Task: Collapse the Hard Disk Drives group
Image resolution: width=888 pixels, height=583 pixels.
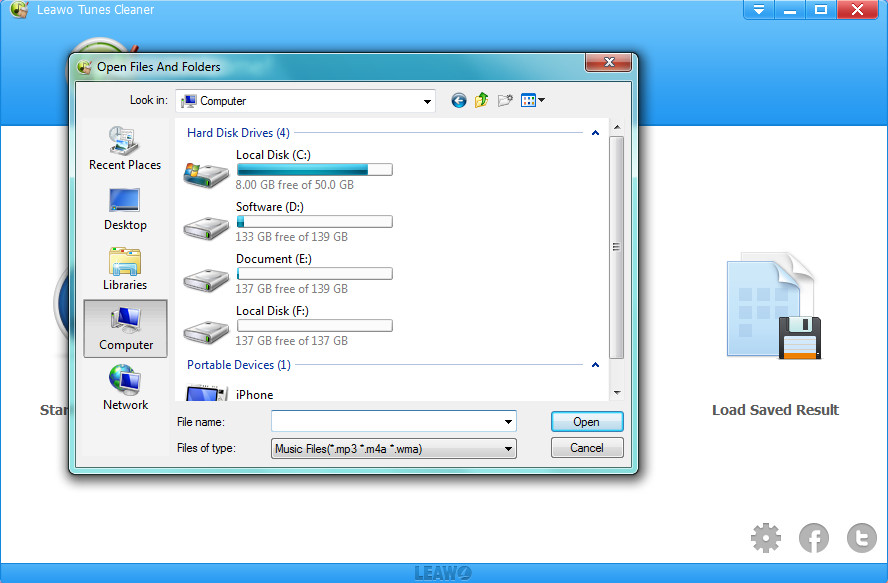Action: click(595, 133)
